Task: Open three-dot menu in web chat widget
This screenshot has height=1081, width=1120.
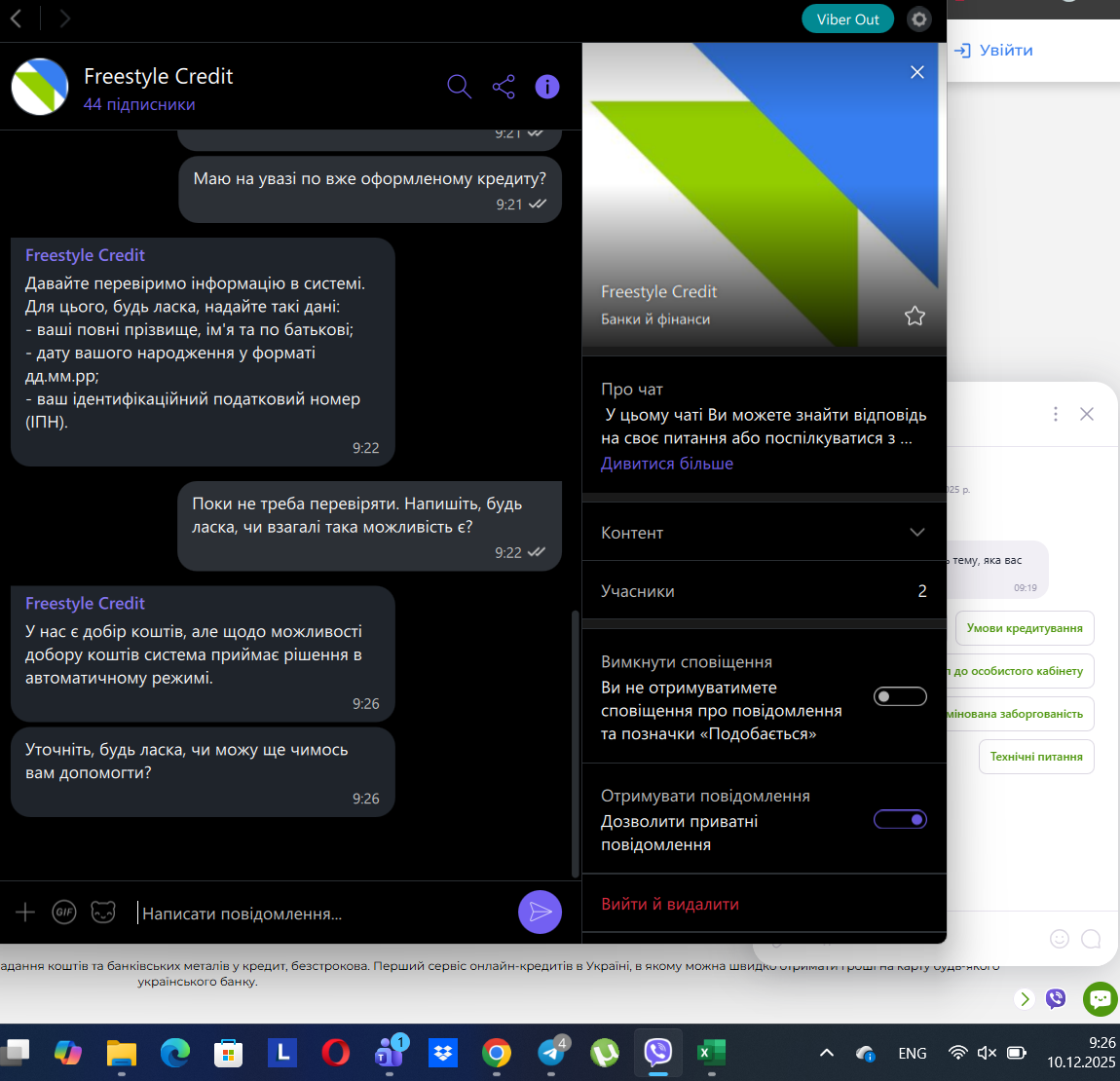Action: pyautogui.click(x=1056, y=414)
